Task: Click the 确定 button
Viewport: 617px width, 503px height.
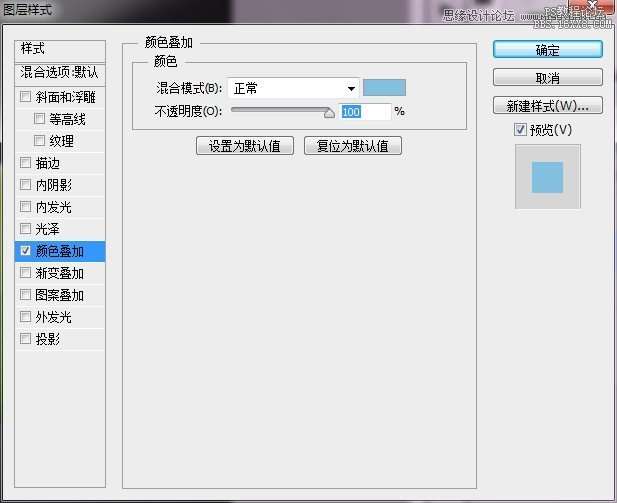Action: (x=547, y=49)
